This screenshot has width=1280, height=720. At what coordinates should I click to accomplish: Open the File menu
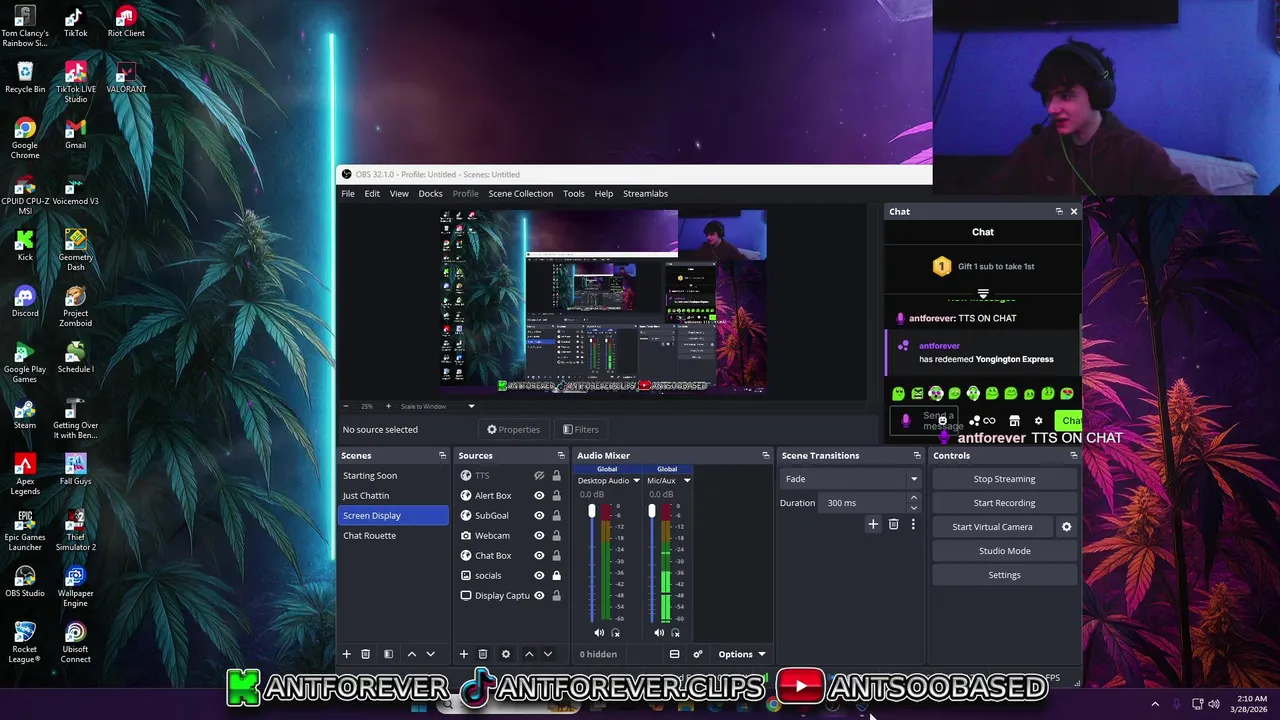(348, 194)
